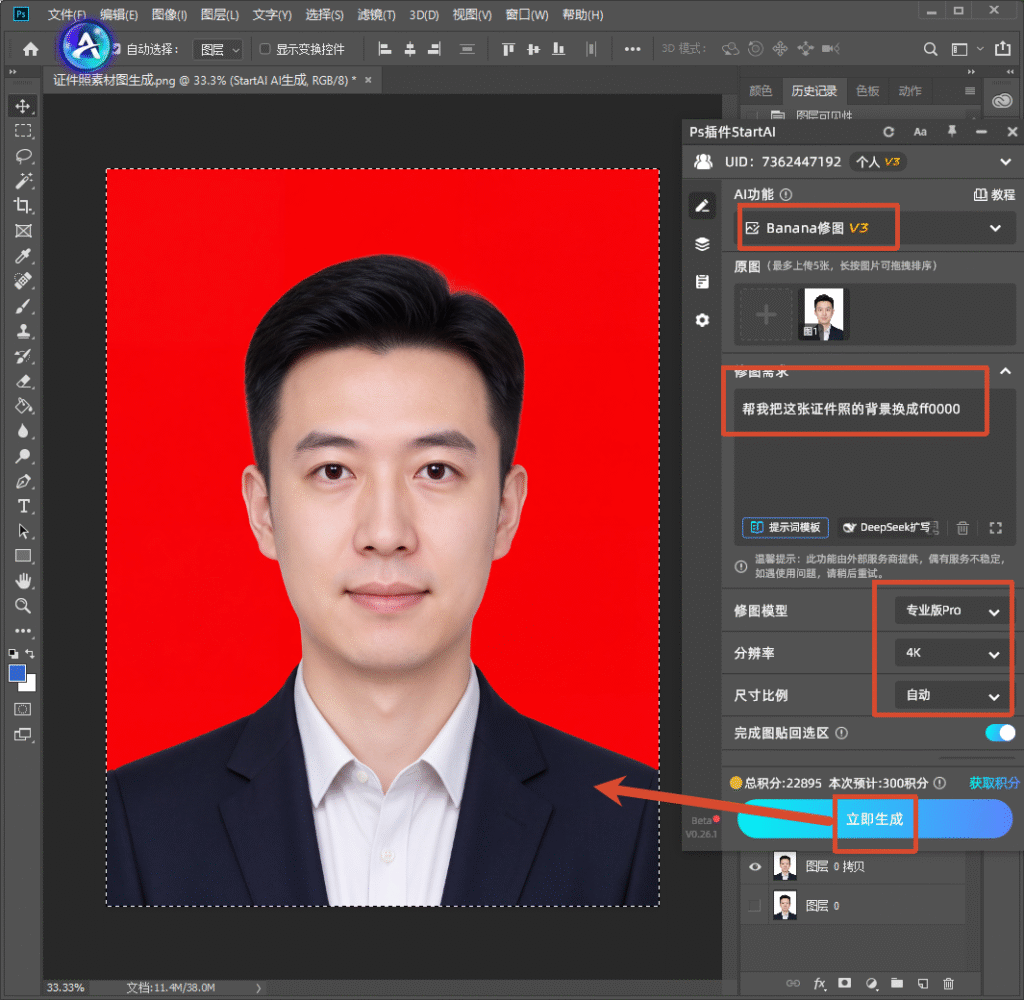The width and height of the screenshot is (1024, 1000).
Task: Toggle 自动选择 checkbox
Action: 116,49
